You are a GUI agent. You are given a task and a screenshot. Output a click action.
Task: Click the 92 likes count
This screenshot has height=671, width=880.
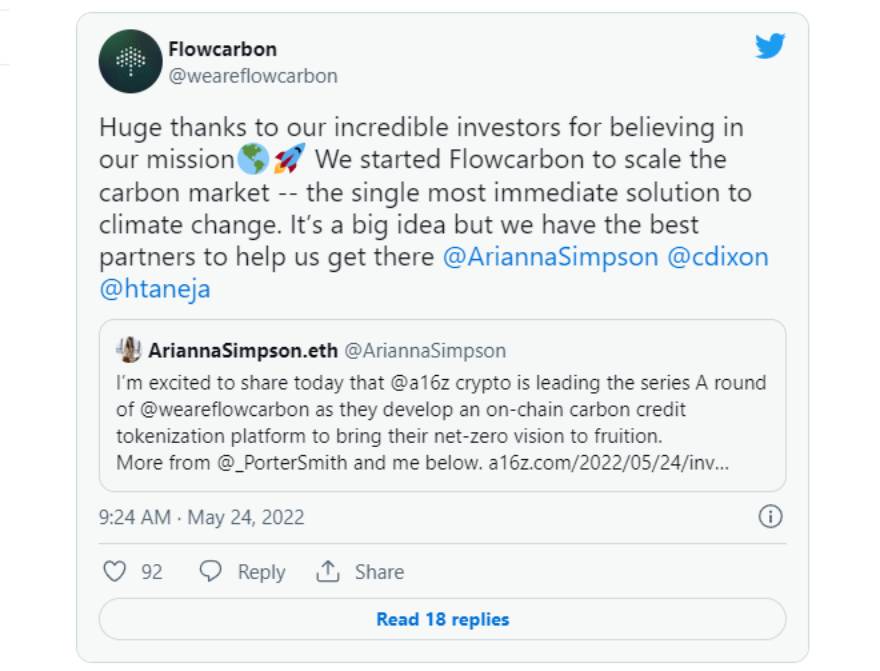click(x=152, y=572)
